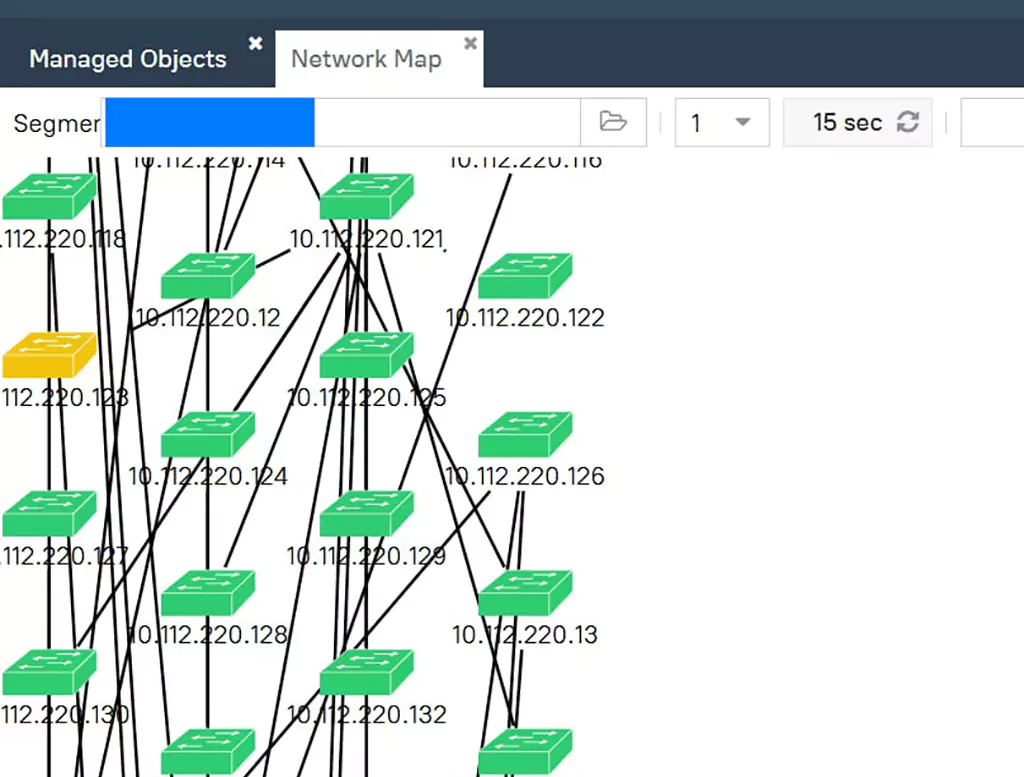Image resolution: width=1024 pixels, height=777 pixels.
Task: Select switch node 10.112.220.122
Action: tap(525, 276)
